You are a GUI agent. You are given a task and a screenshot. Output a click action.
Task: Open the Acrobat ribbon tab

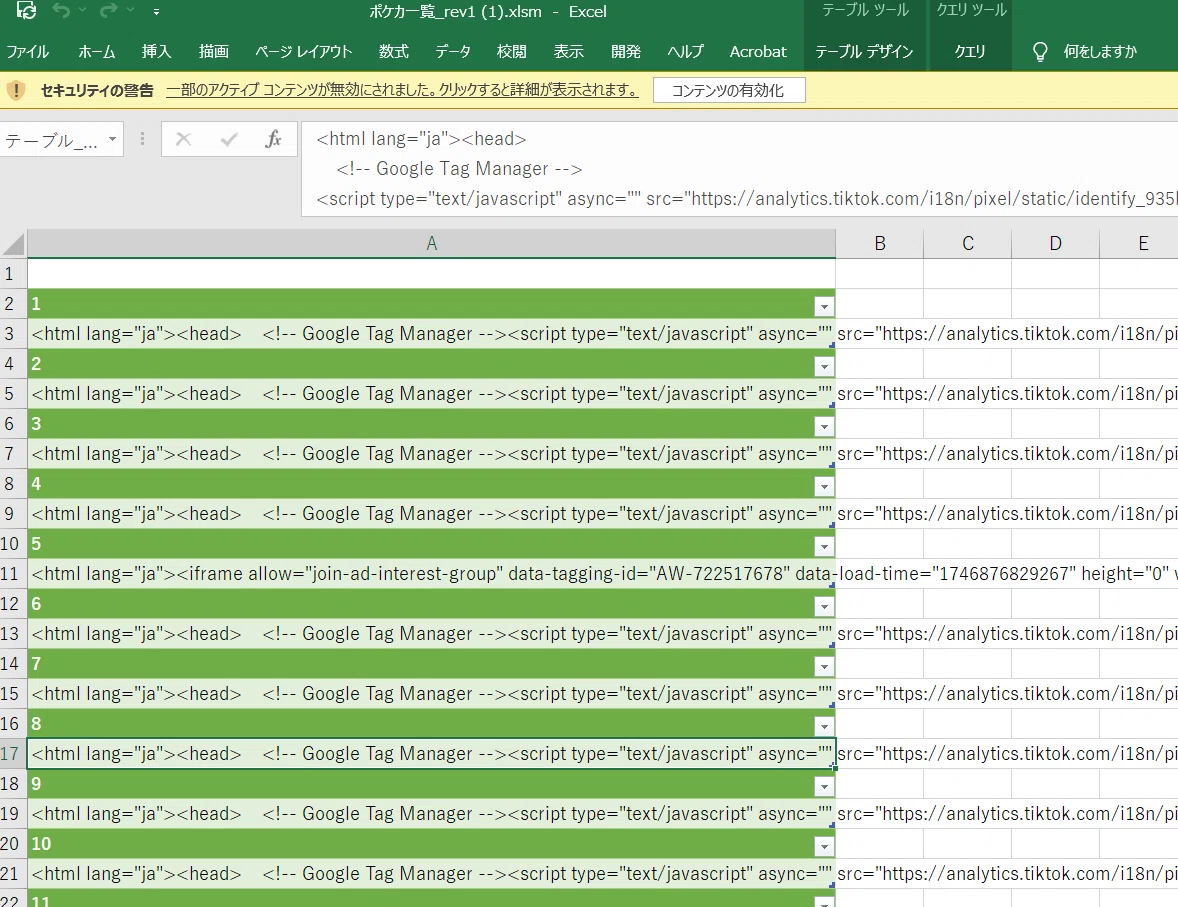pos(758,51)
